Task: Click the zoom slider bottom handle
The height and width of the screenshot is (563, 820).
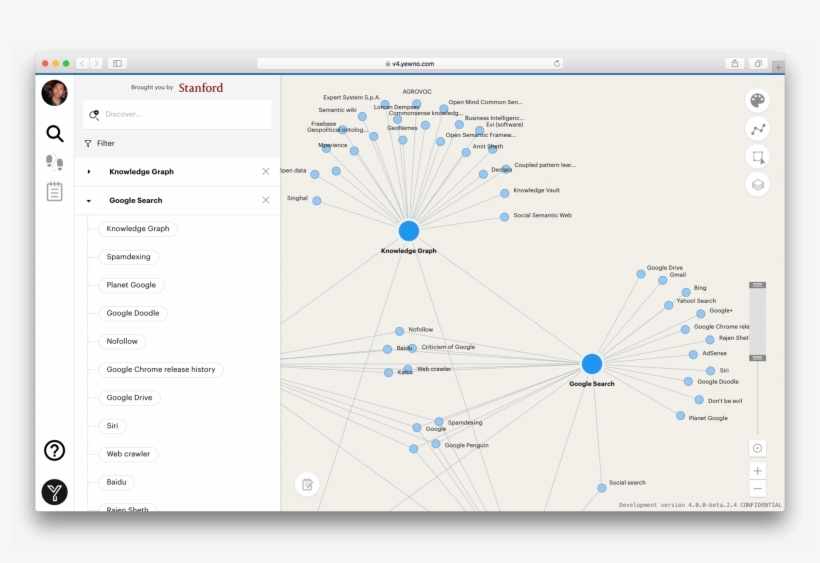Action: click(x=758, y=358)
